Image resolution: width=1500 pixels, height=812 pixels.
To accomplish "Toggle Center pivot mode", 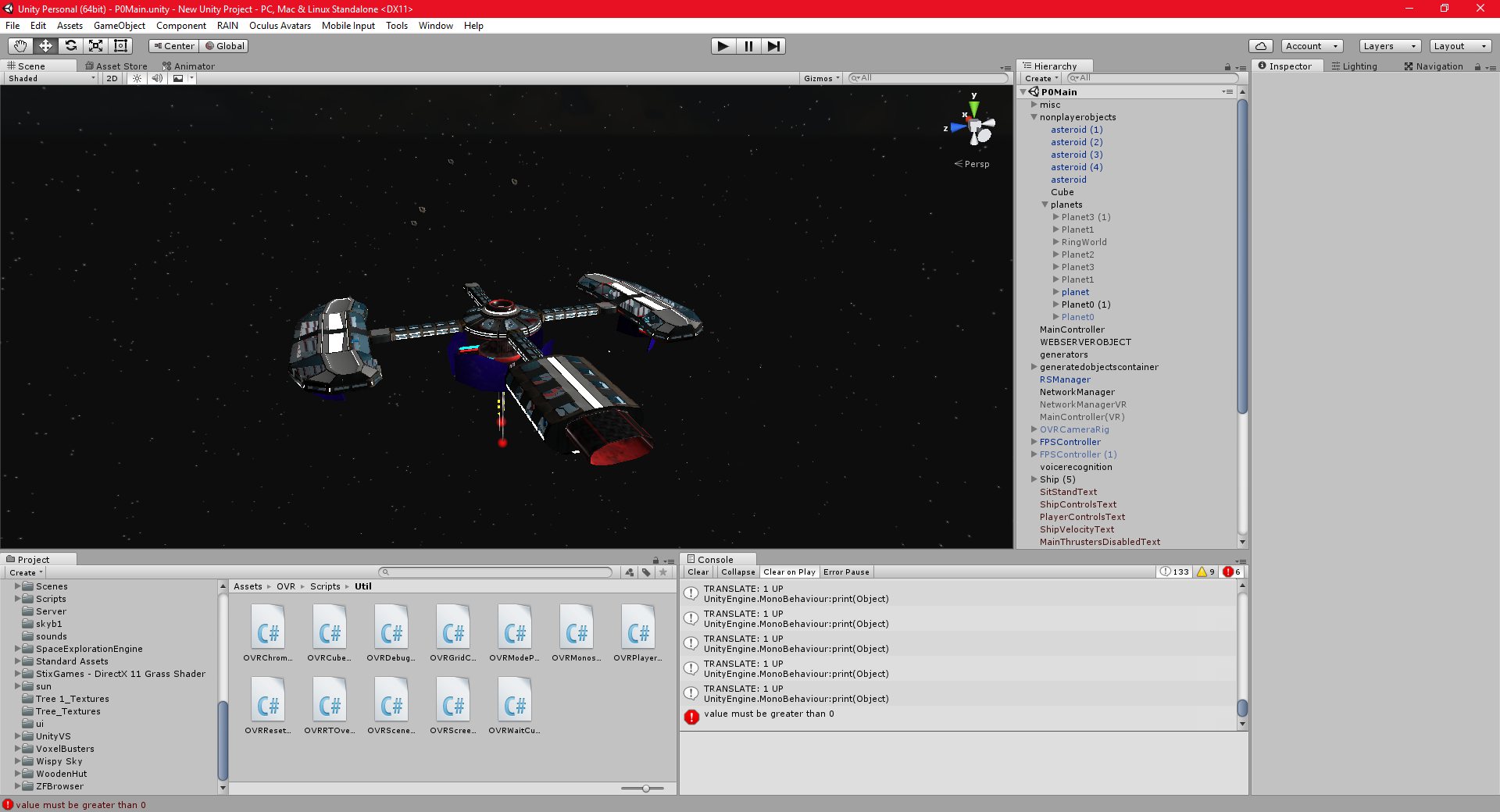I will 173,46.
